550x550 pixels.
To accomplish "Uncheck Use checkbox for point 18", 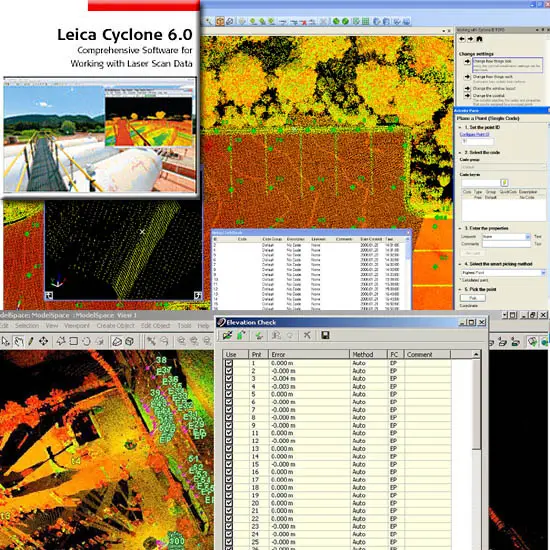I will (x=229, y=487).
